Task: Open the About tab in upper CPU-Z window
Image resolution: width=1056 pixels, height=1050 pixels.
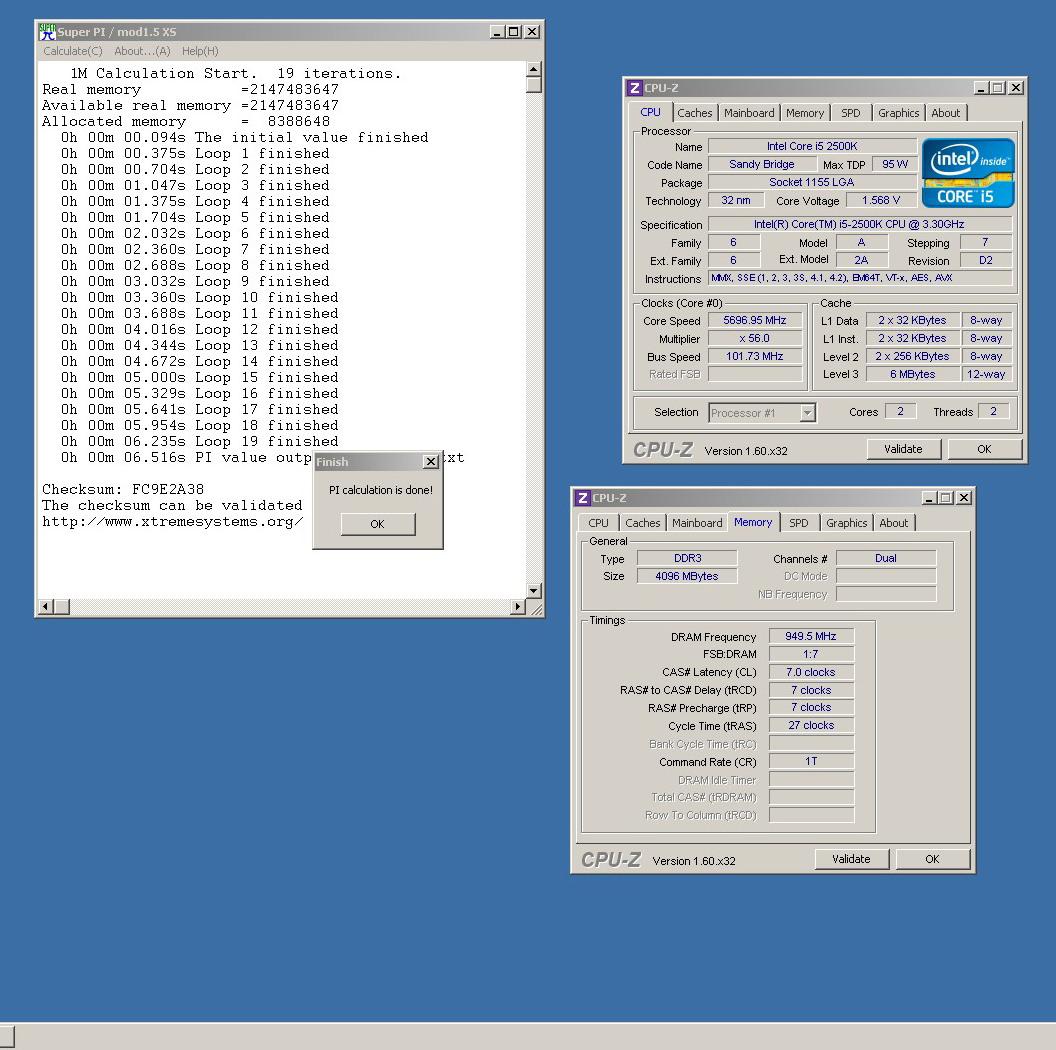Action: [946, 113]
